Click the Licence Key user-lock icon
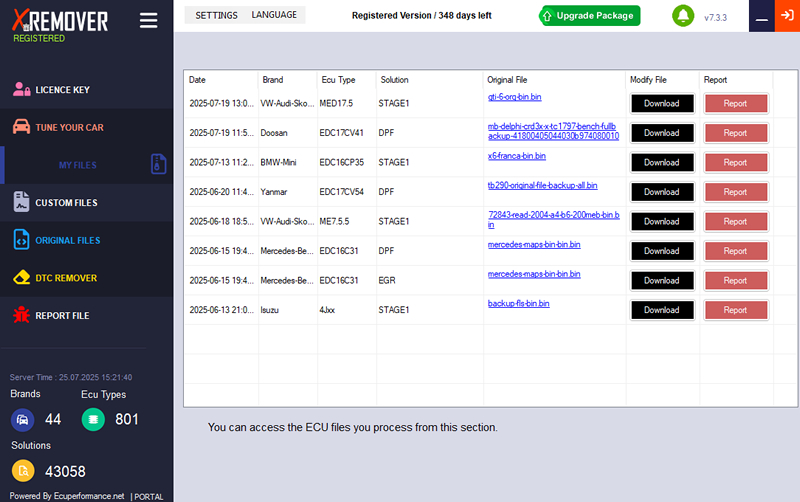 pos(21,89)
